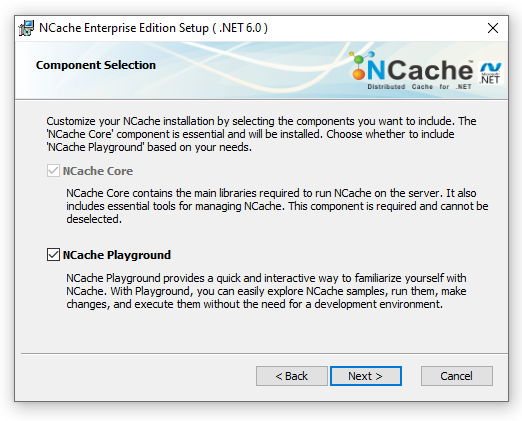Click the Microsoft .NET logo badge
The height and width of the screenshot is (421, 522).
[x=490, y=73]
